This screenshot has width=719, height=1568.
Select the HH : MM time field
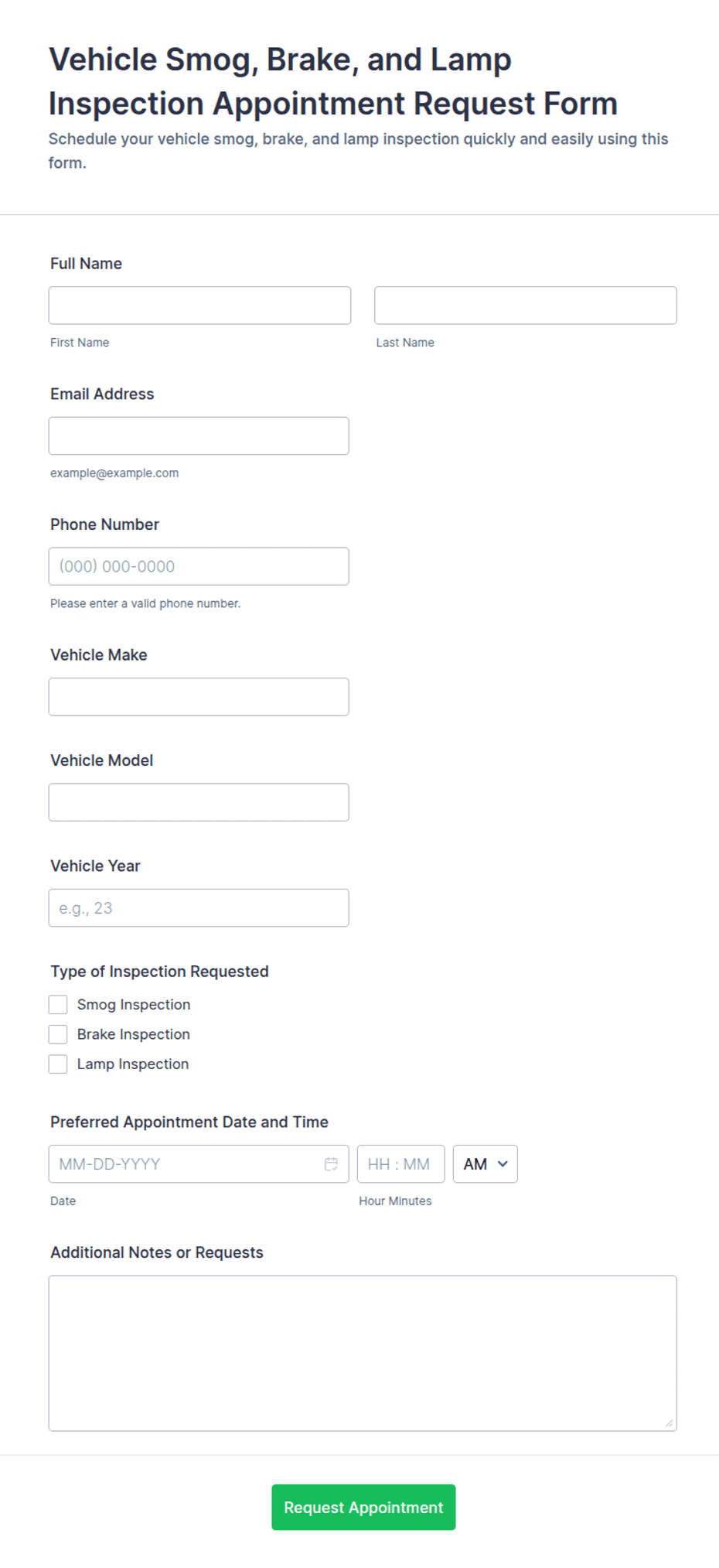click(401, 1163)
